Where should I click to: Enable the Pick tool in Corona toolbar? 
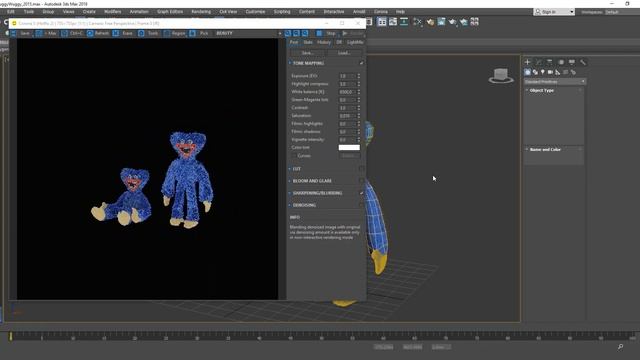click(x=200, y=33)
